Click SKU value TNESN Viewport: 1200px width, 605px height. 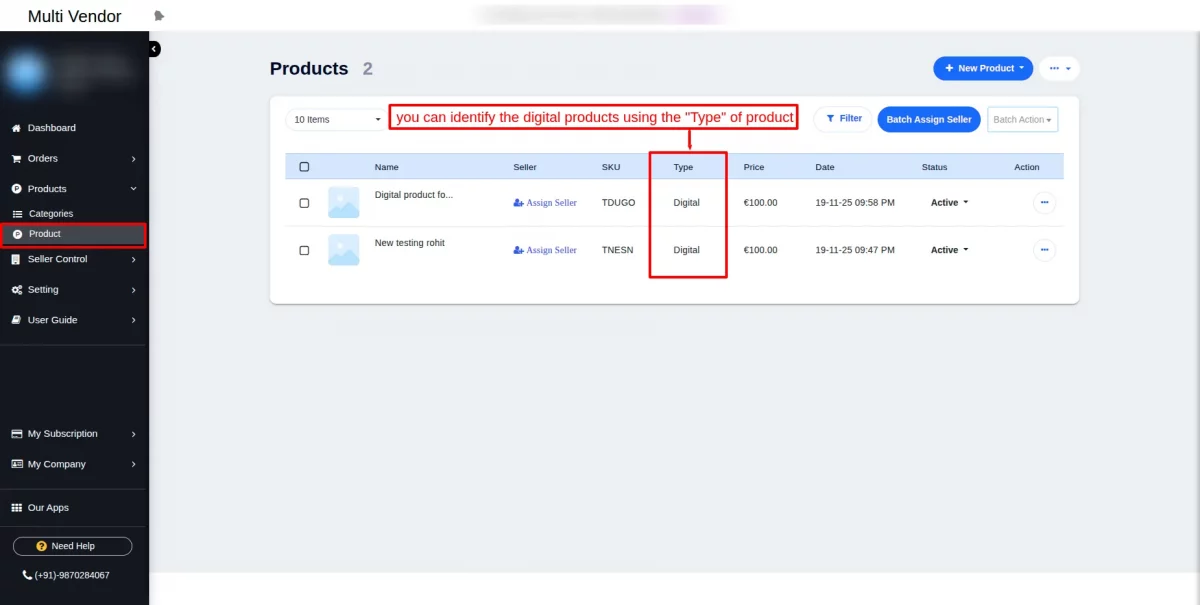coord(617,250)
